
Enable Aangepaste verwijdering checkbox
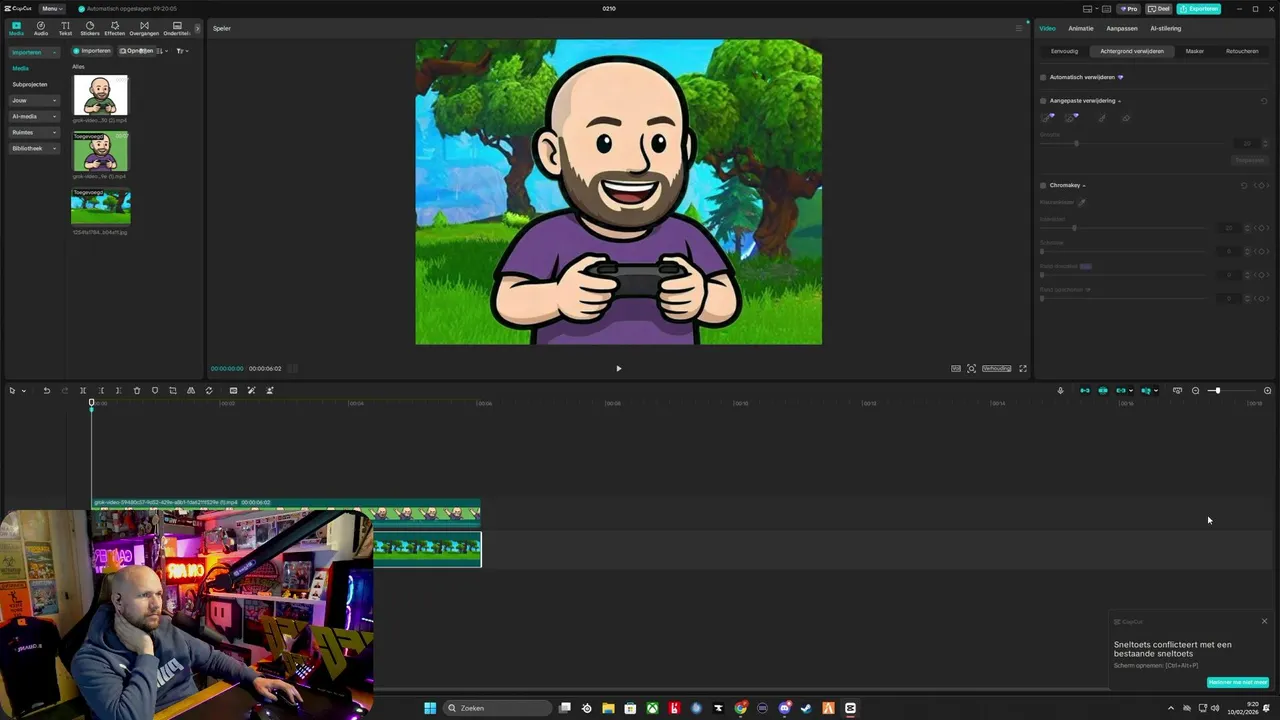(1043, 101)
